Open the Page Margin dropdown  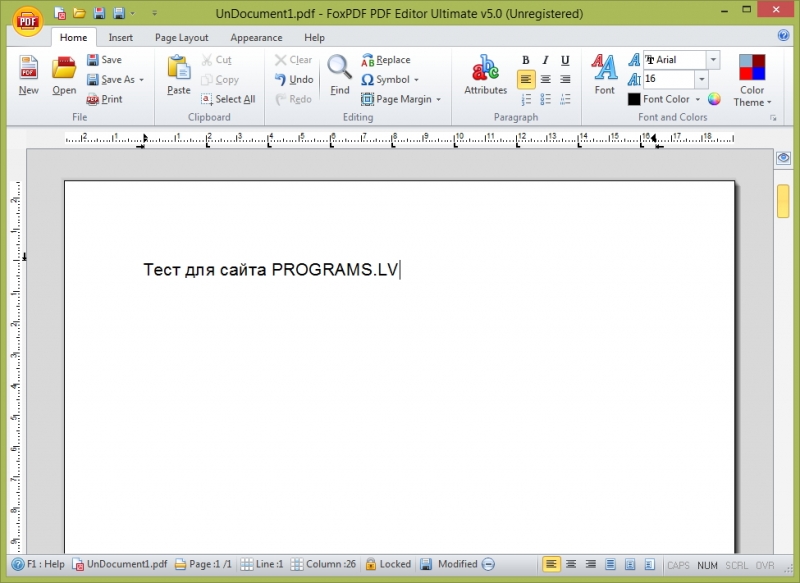[401, 99]
